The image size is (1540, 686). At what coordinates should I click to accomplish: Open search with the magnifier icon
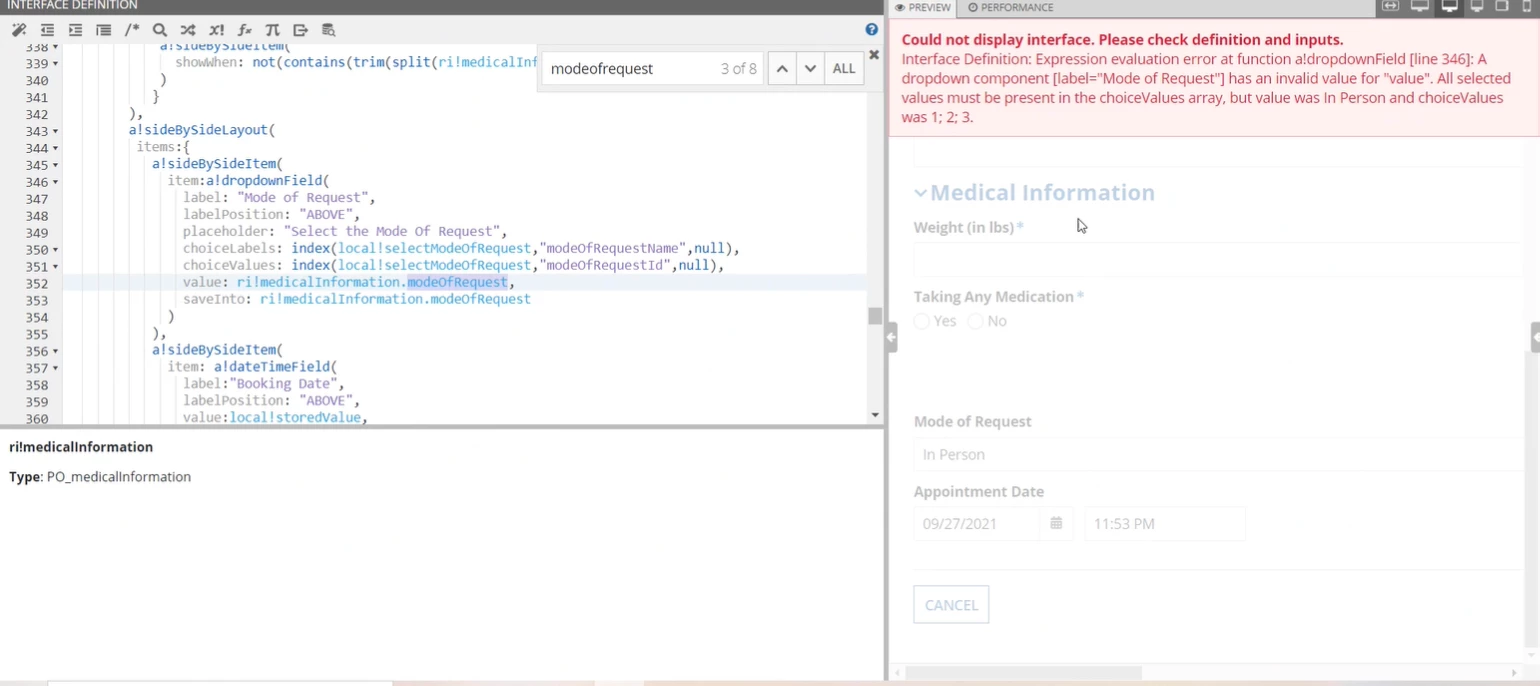(x=160, y=31)
